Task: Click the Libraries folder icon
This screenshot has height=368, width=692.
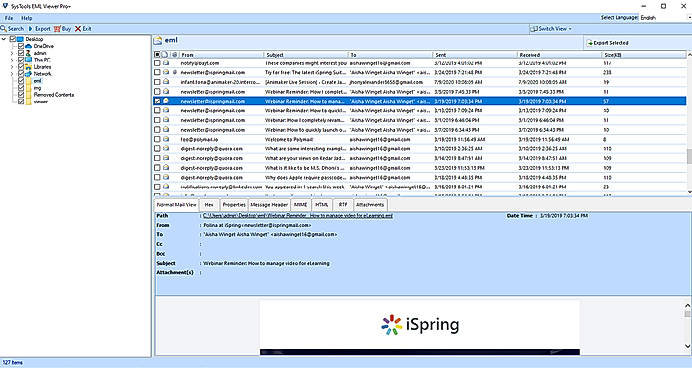Action: click(28, 67)
